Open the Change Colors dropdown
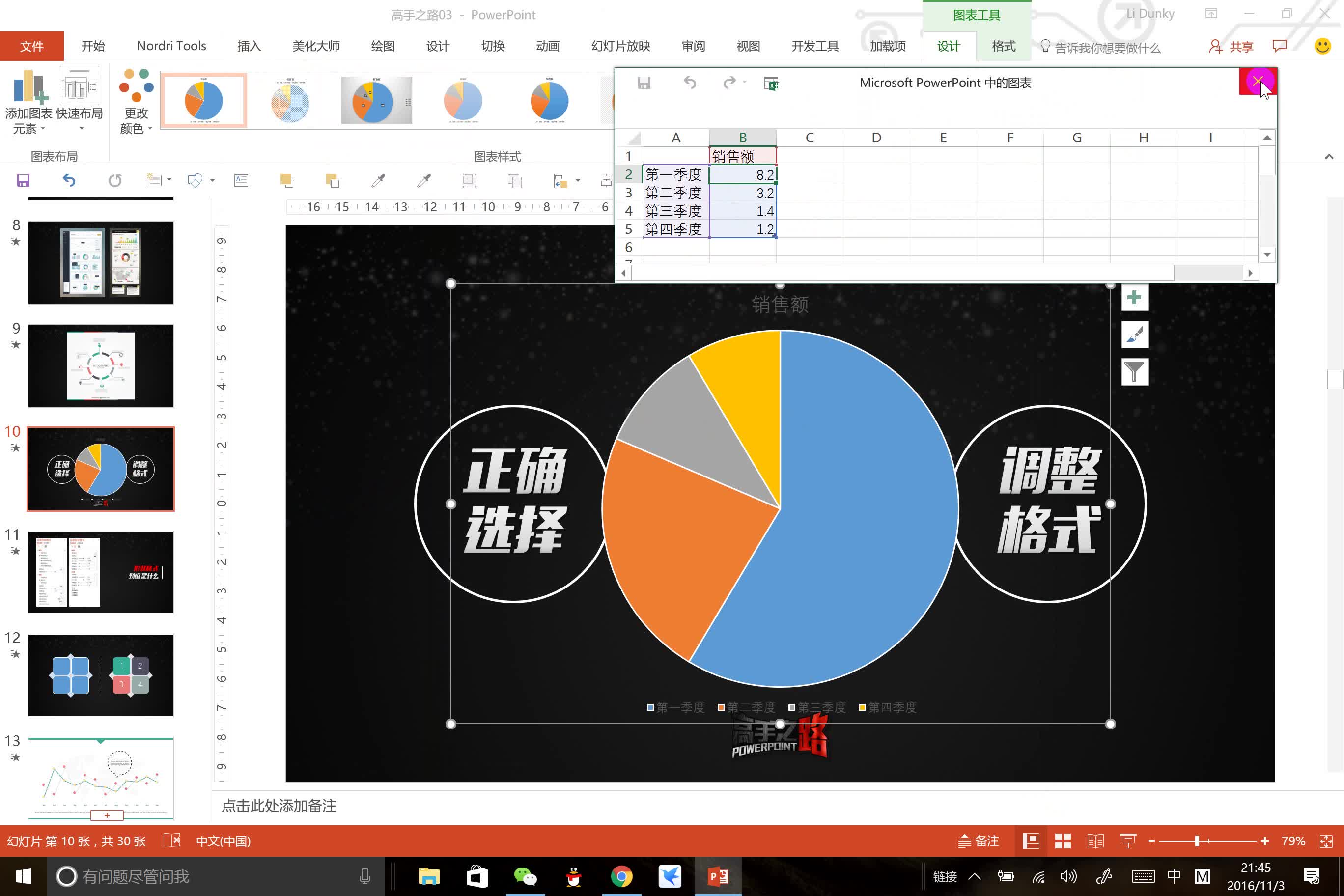The height and width of the screenshot is (896, 1344). click(136, 102)
